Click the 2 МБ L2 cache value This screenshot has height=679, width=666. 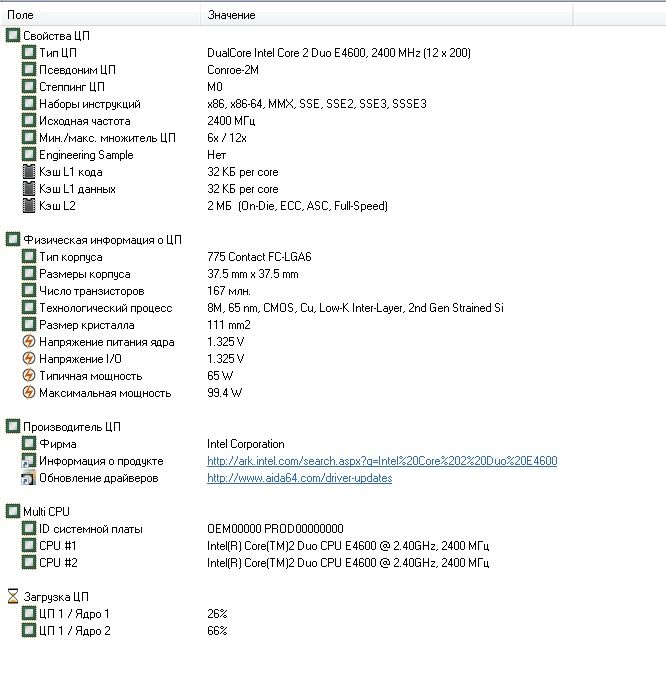tap(297, 205)
